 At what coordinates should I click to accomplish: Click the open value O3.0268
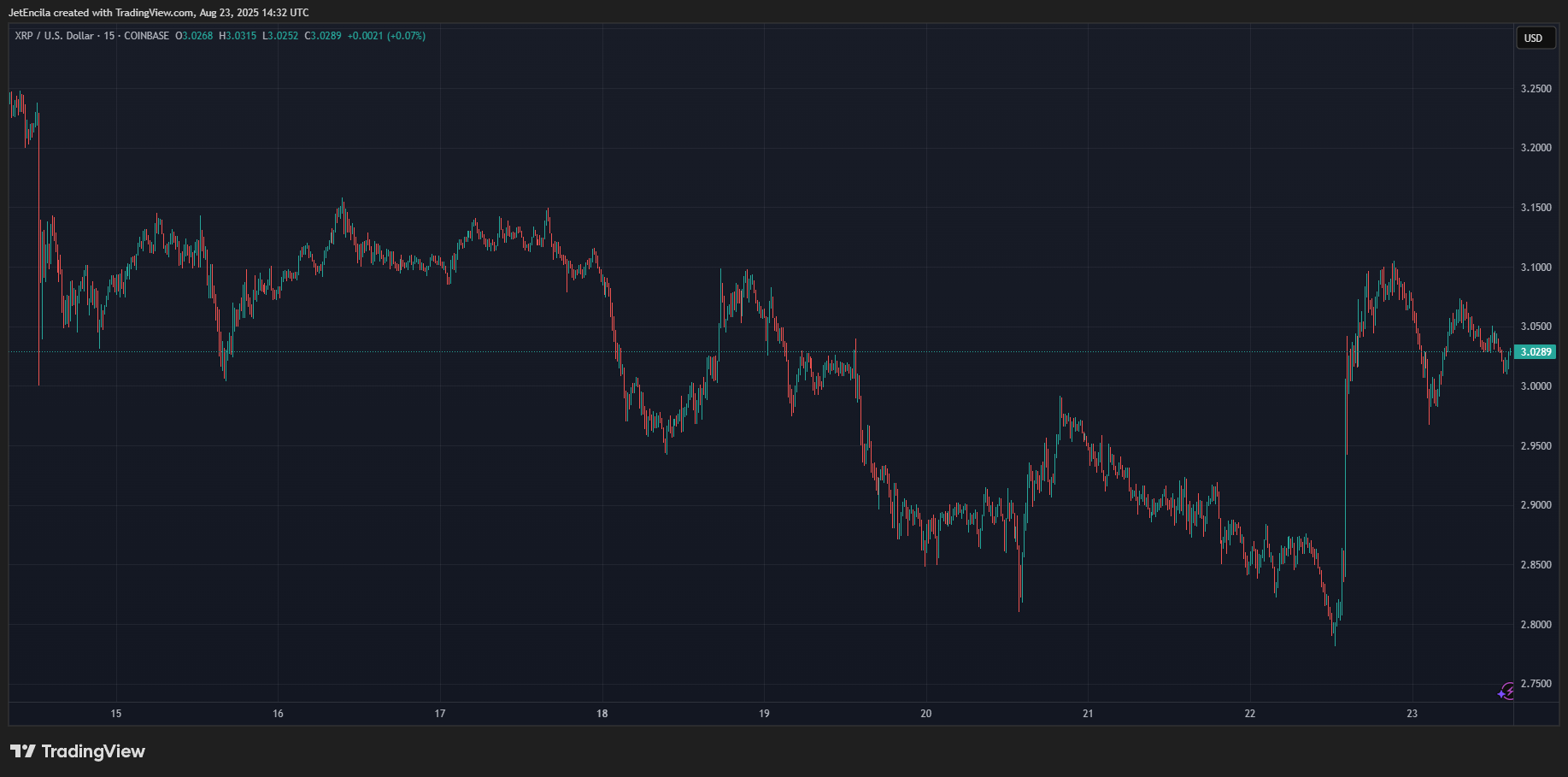click(194, 36)
